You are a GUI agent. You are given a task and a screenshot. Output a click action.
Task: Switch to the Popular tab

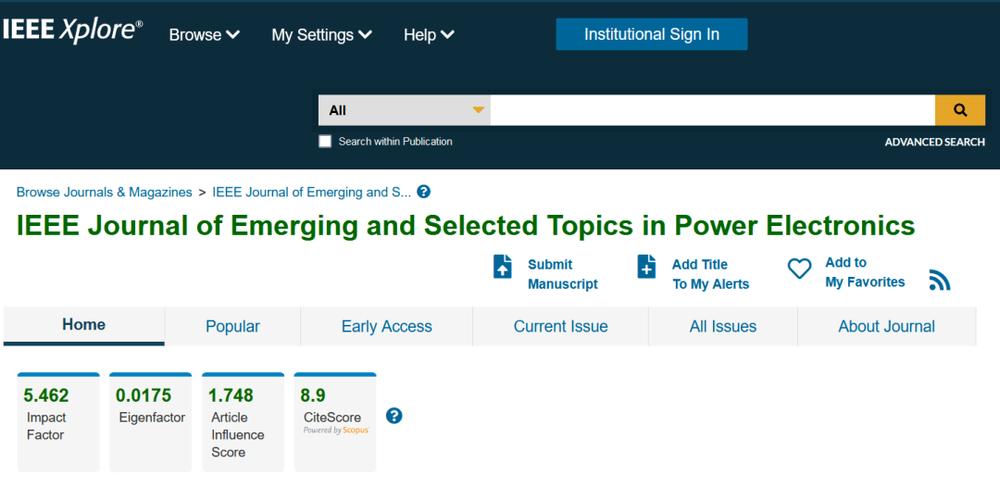(233, 327)
